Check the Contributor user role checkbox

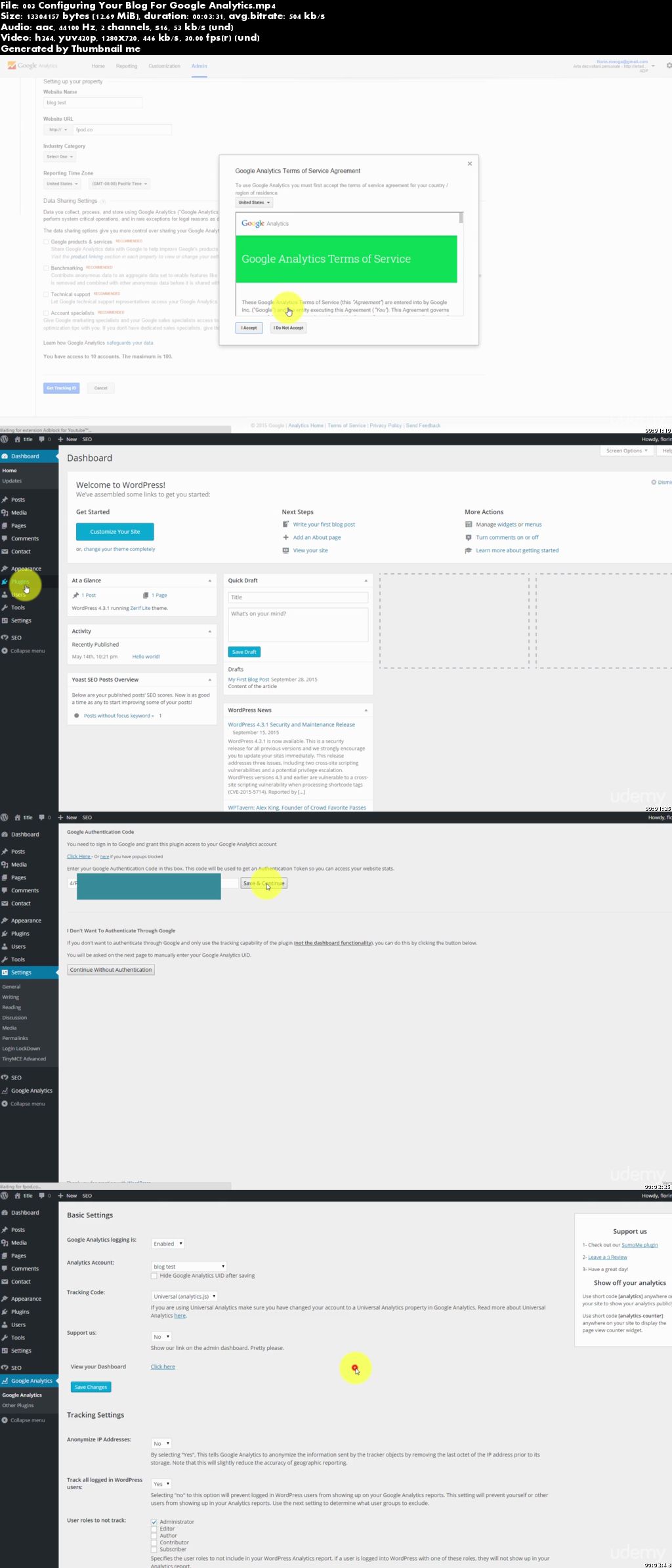click(154, 1542)
